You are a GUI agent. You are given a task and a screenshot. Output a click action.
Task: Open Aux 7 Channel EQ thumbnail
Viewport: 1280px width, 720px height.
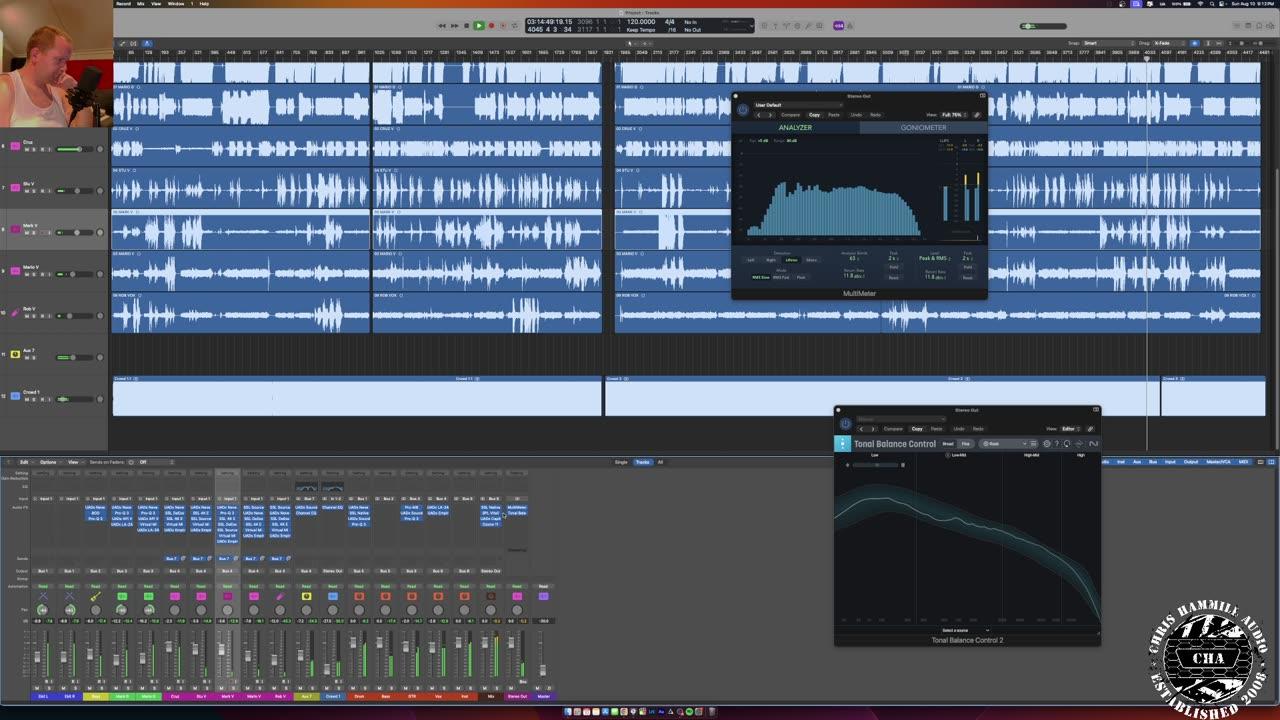[306, 487]
